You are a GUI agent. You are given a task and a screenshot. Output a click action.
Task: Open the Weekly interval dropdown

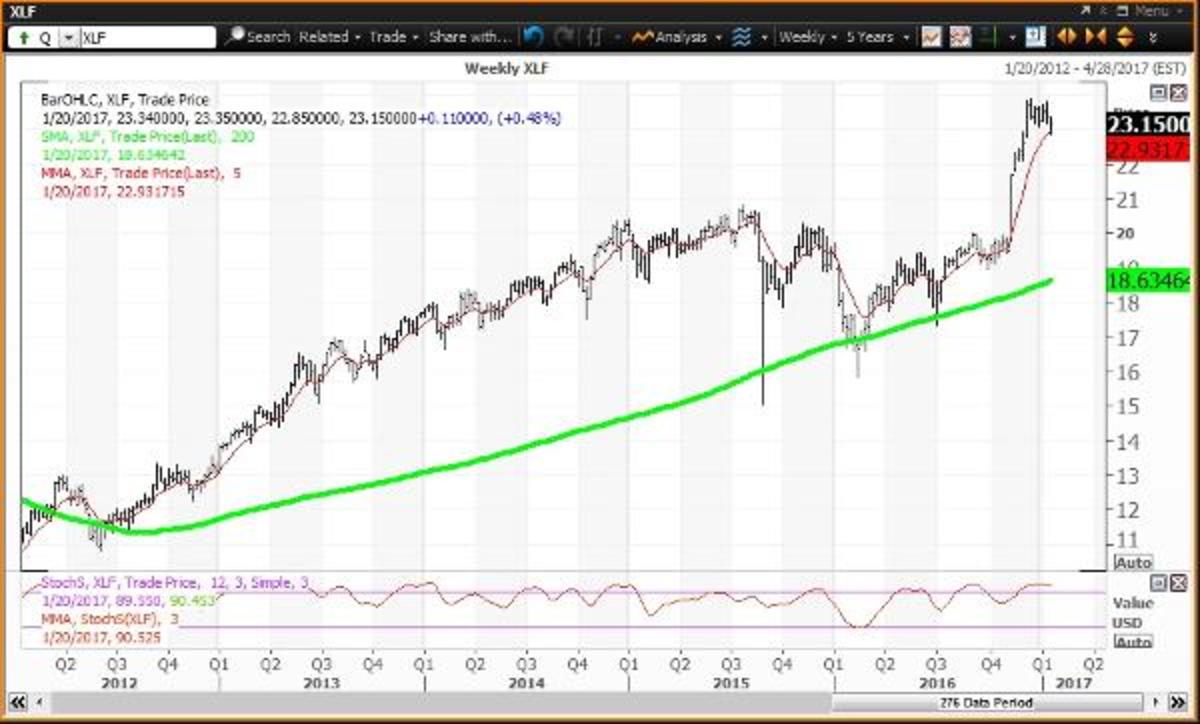click(x=808, y=37)
